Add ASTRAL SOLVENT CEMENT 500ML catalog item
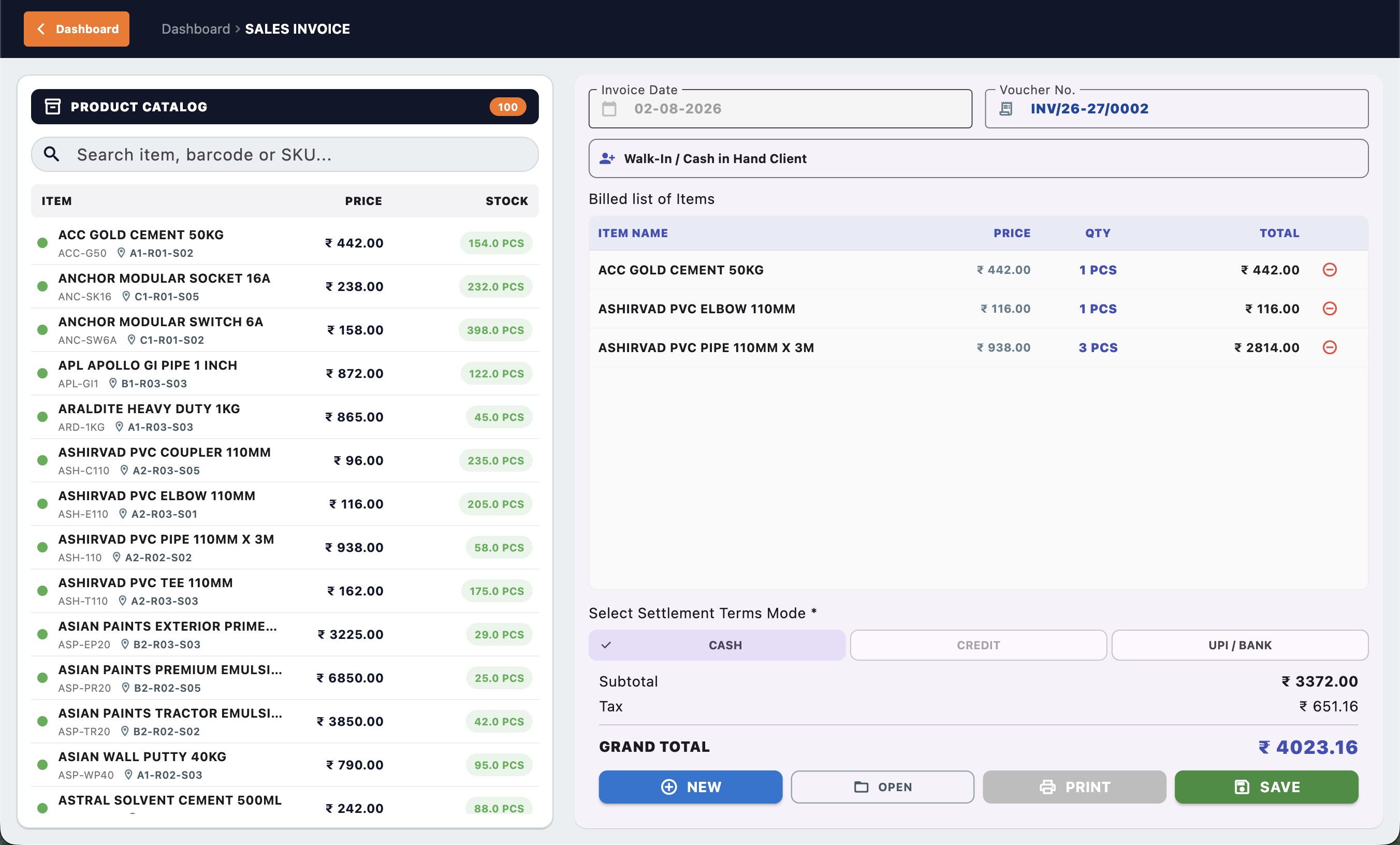 click(x=285, y=801)
